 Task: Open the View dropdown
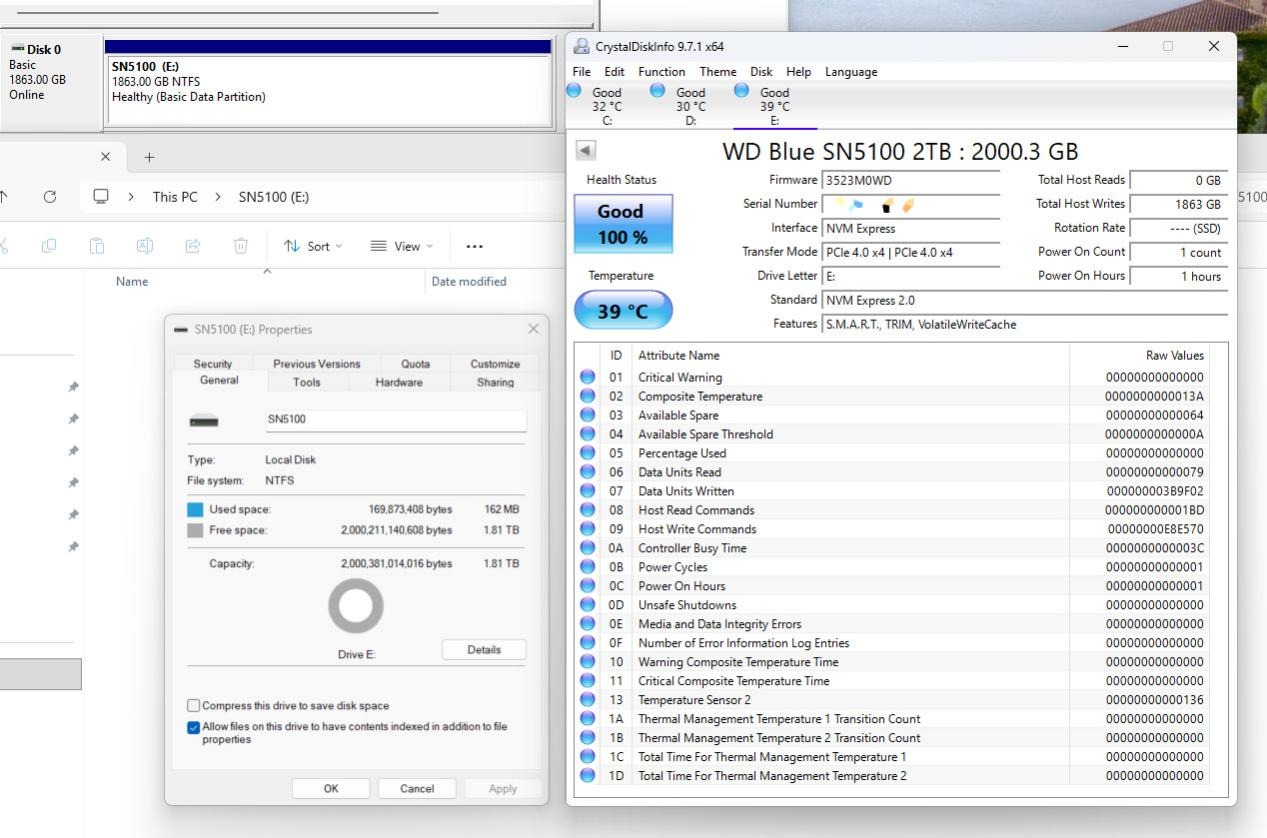(400, 245)
